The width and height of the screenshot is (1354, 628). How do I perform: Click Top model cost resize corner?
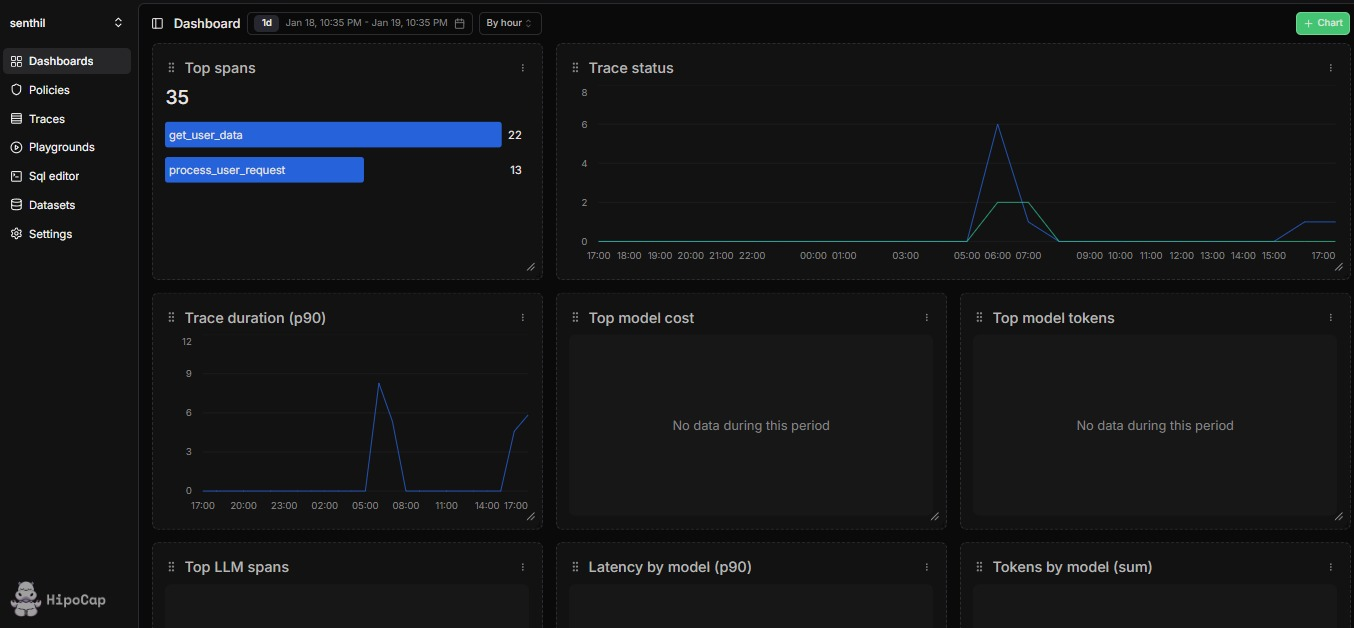(935, 517)
